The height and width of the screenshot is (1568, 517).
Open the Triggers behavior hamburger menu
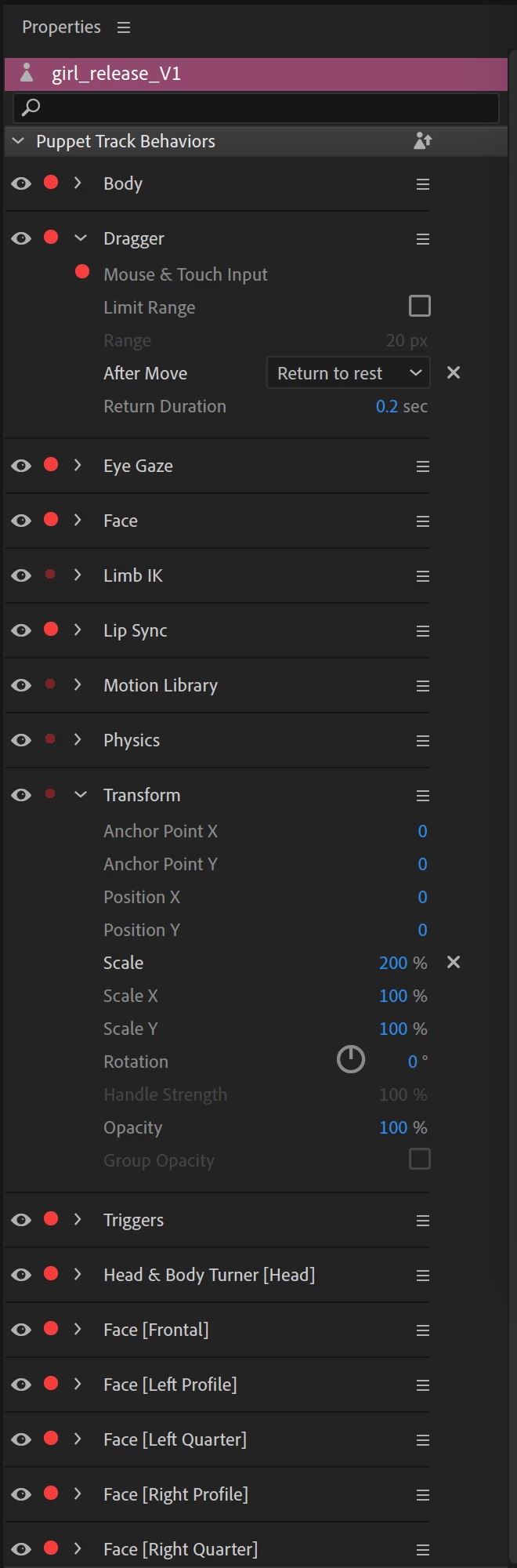tap(423, 1221)
